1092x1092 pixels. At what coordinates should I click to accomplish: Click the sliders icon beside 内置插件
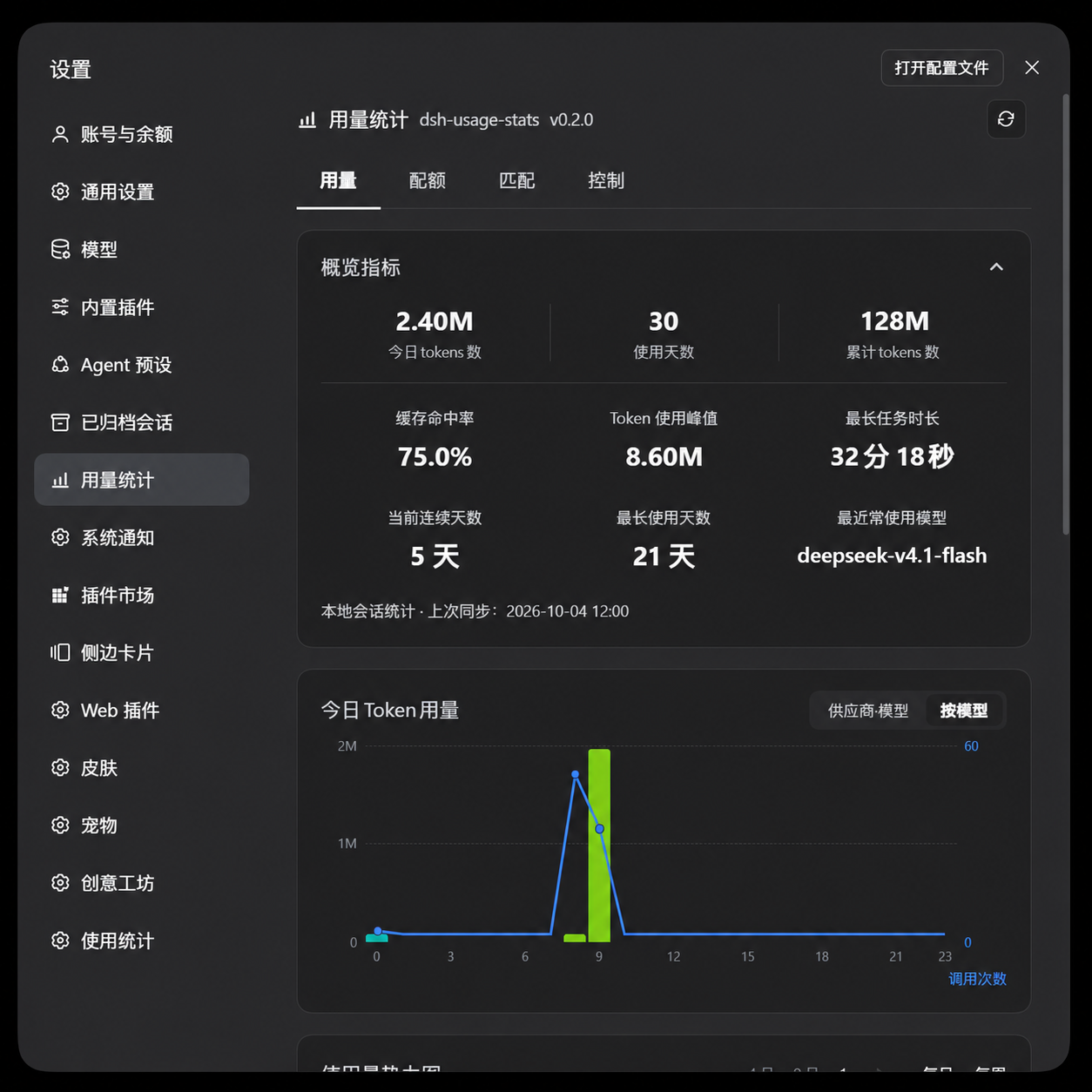60,307
